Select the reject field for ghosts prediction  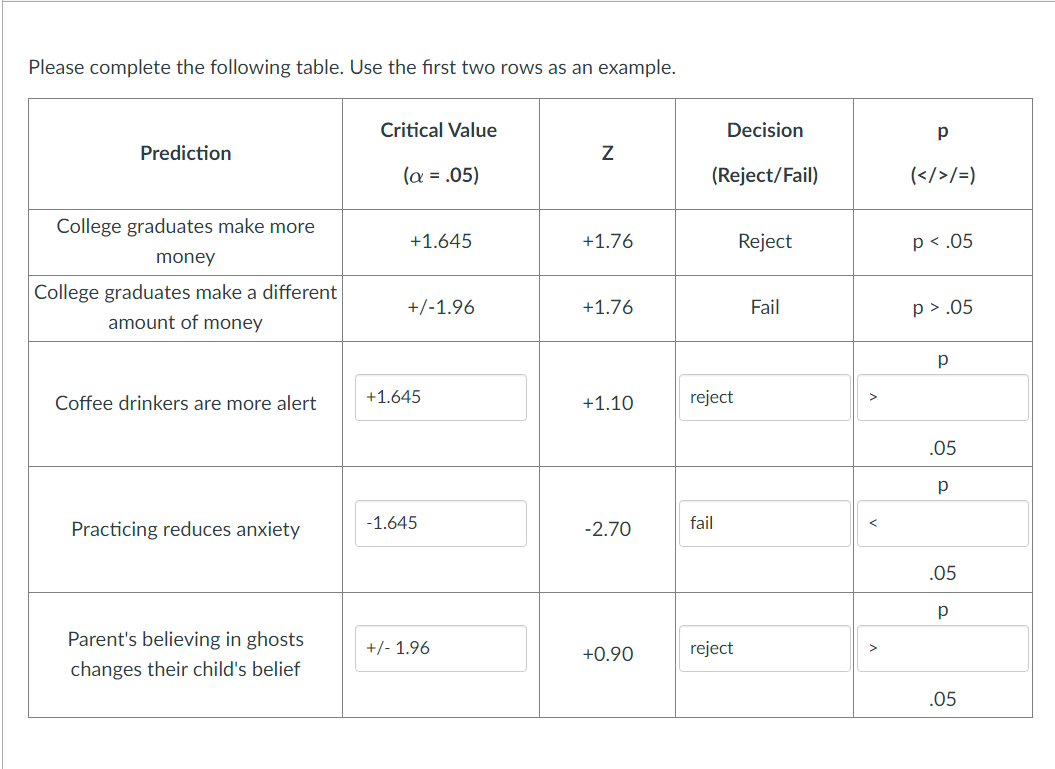(x=764, y=648)
